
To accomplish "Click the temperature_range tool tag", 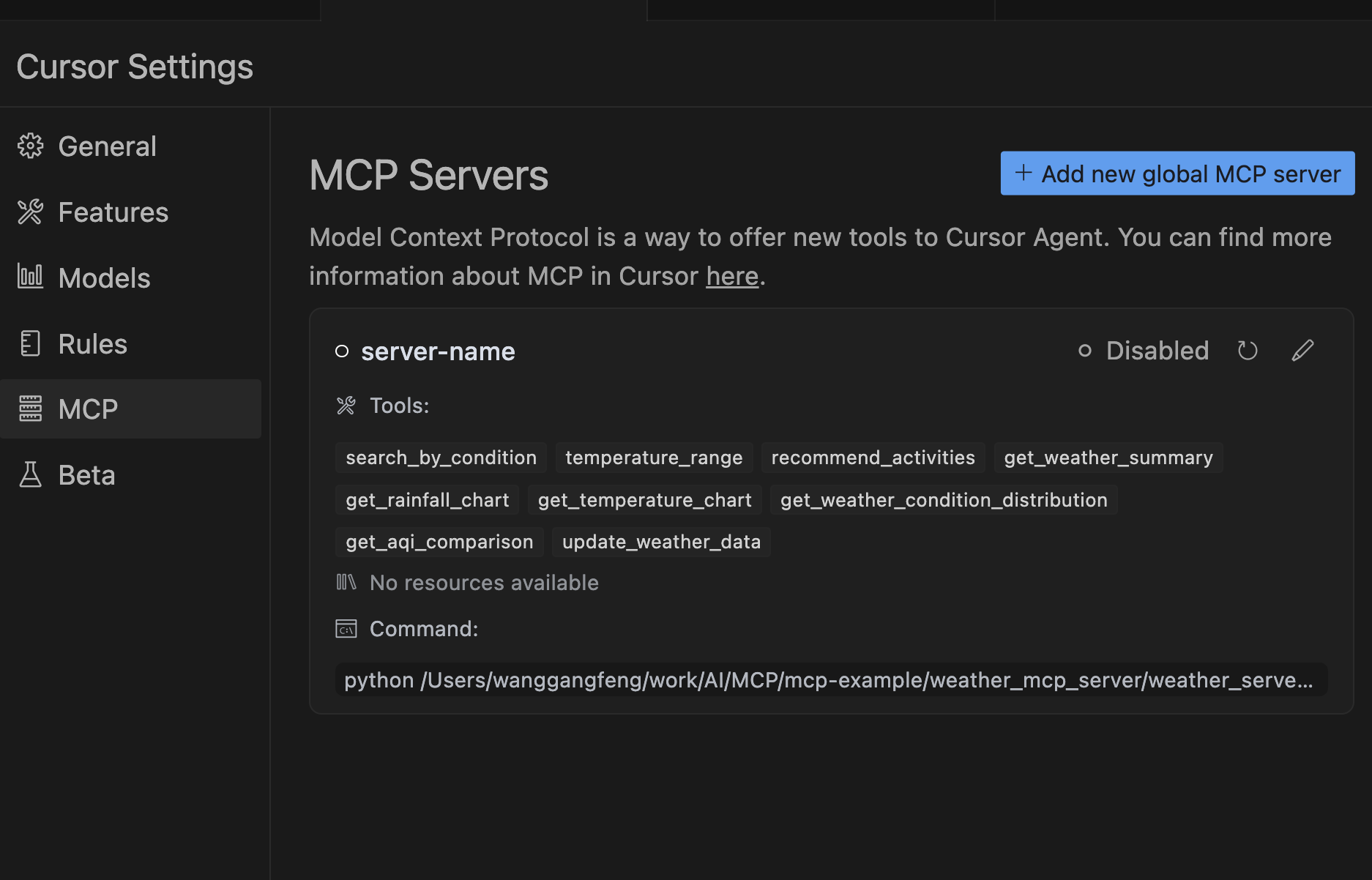I will [x=654, y=458].
